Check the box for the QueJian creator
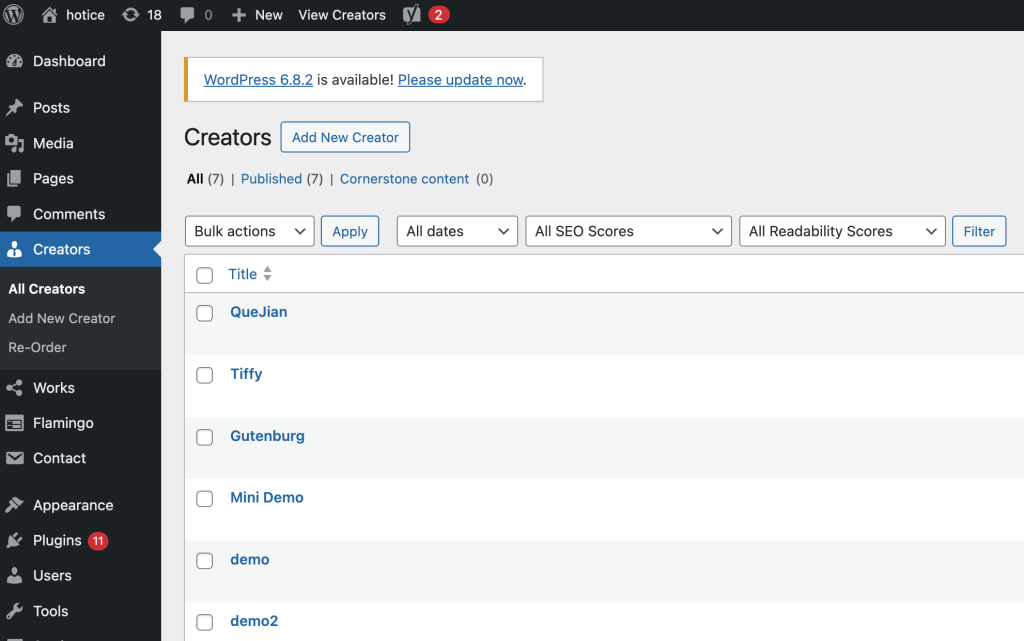Screen dimensions: 1024x641 coord(205,313)
